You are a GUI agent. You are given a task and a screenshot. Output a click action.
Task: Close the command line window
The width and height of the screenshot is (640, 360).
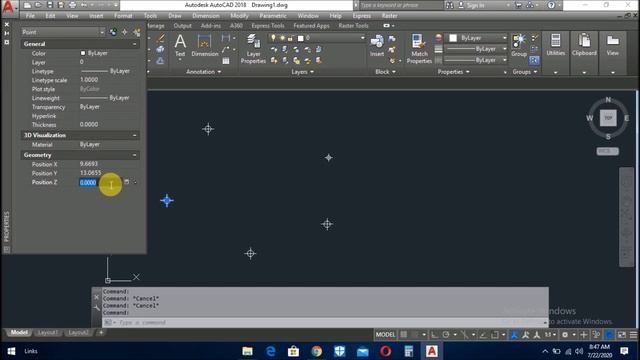click(x=96, y=297)
